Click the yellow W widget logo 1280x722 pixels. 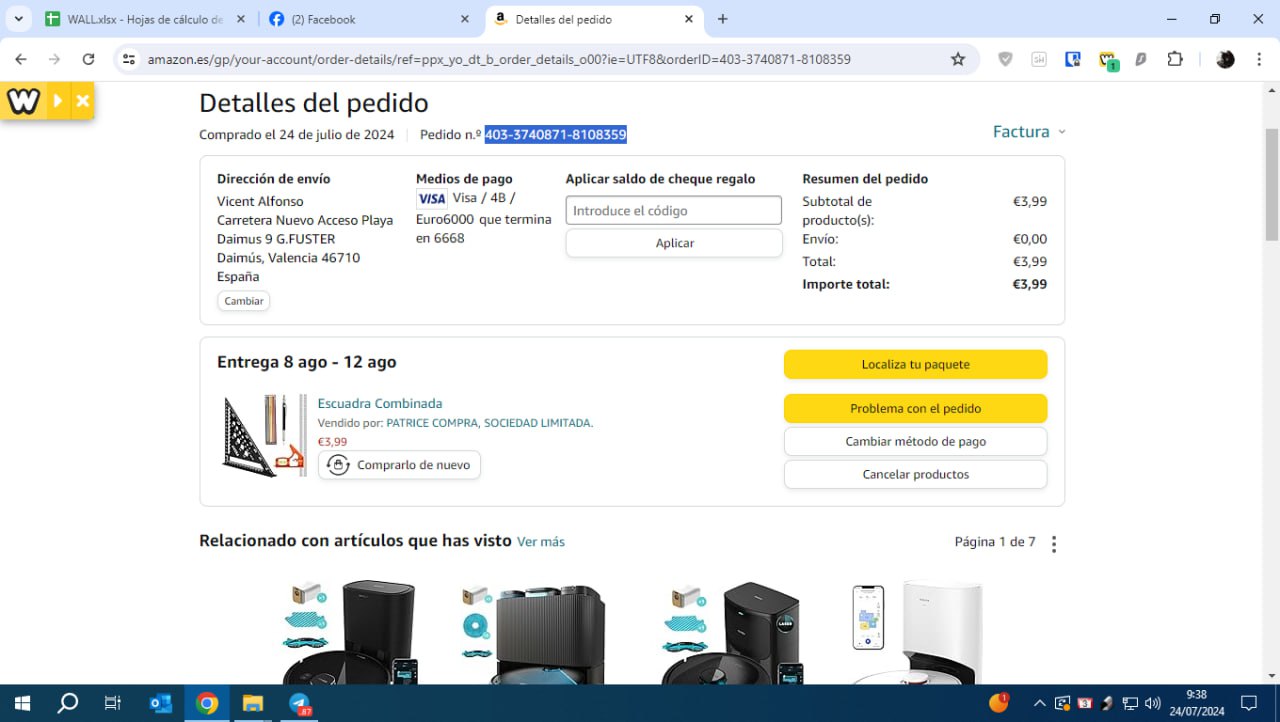coord(23,101)
